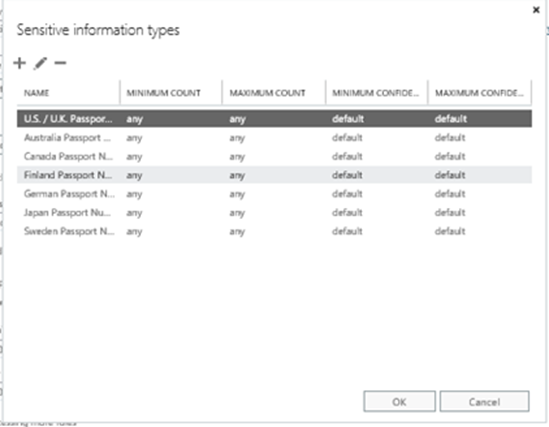Click Sweden row's maximum confidence default value
The image size is (549, 427).
pos(450,231)
